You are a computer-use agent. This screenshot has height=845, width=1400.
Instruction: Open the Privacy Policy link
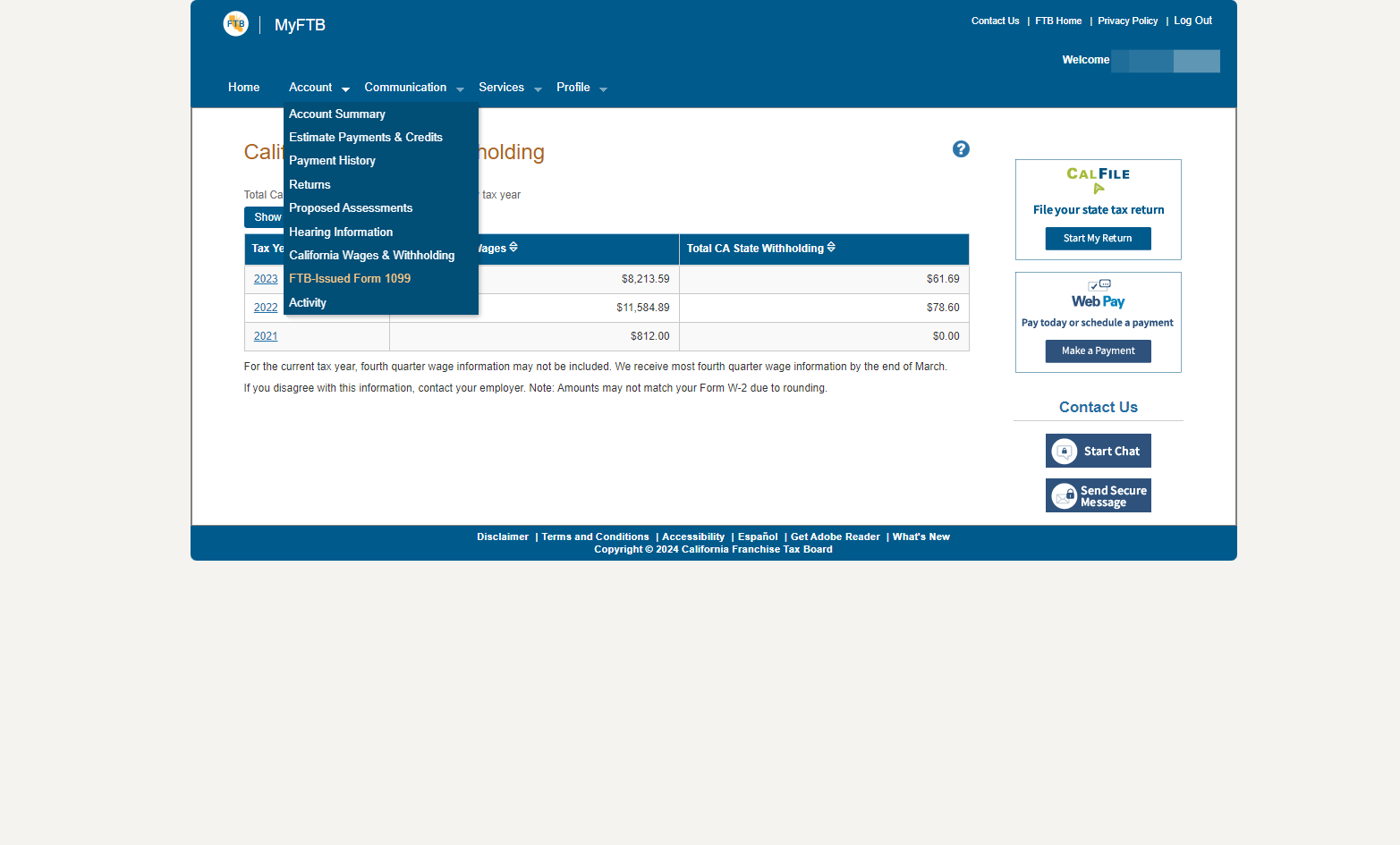(1127, 21)
